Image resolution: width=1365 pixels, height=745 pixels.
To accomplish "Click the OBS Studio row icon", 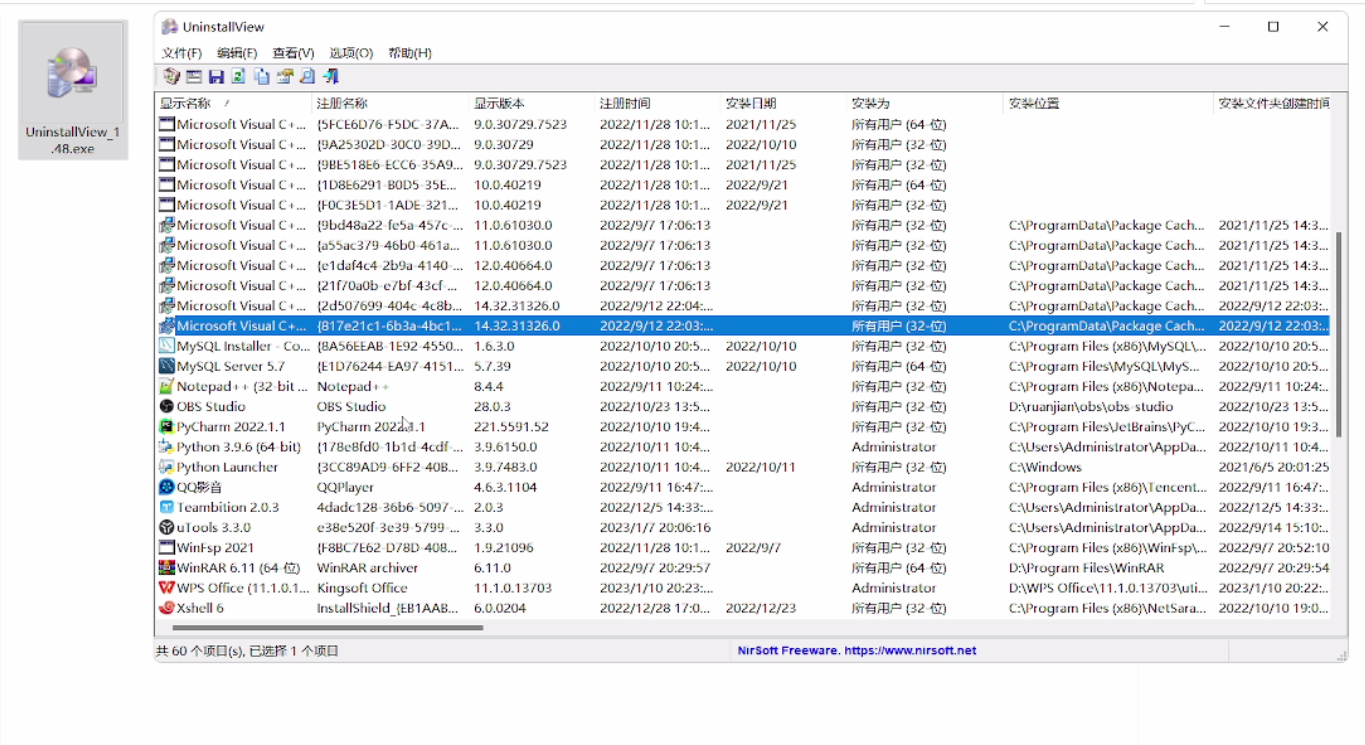I will tap(167, 407).
